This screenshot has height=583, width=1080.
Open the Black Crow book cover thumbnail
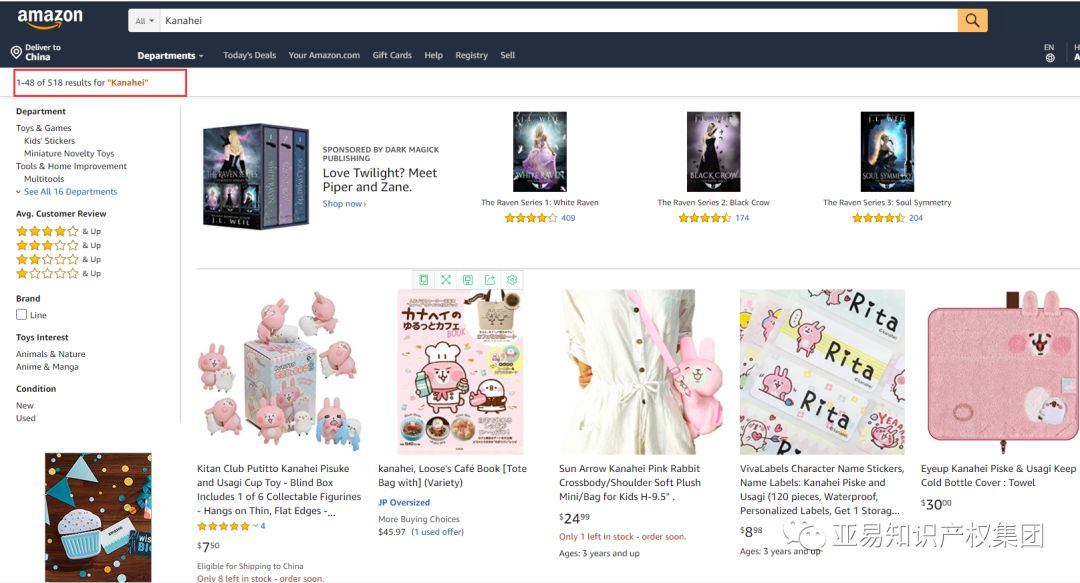(x=714, y=152)
